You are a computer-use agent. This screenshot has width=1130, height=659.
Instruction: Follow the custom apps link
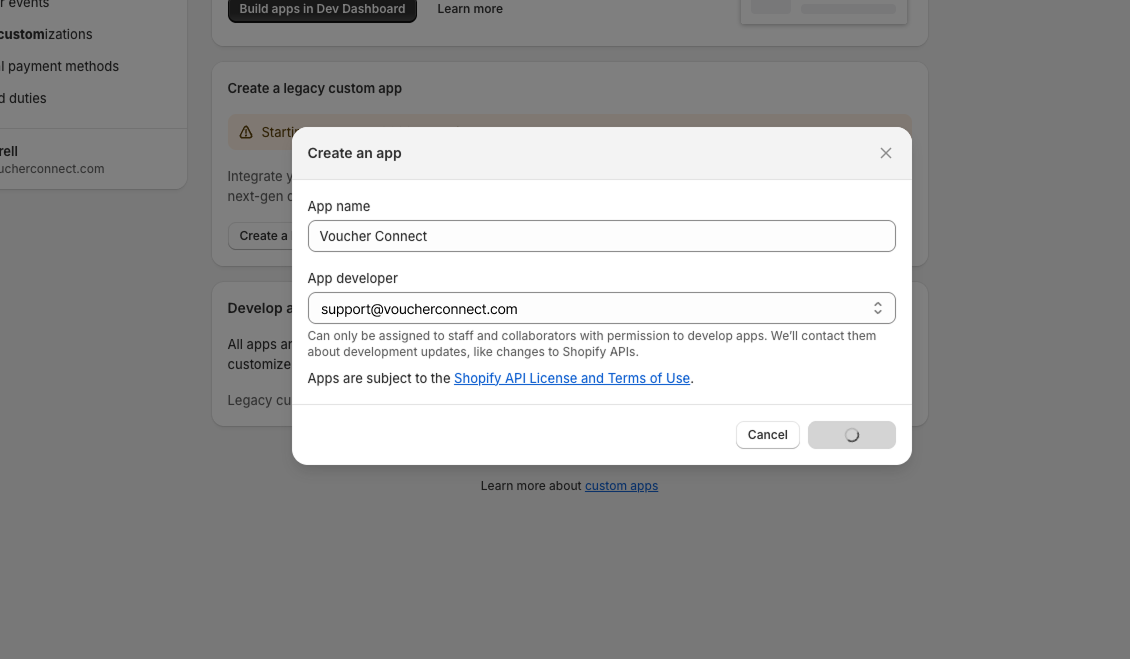click(x=621, y=486)
